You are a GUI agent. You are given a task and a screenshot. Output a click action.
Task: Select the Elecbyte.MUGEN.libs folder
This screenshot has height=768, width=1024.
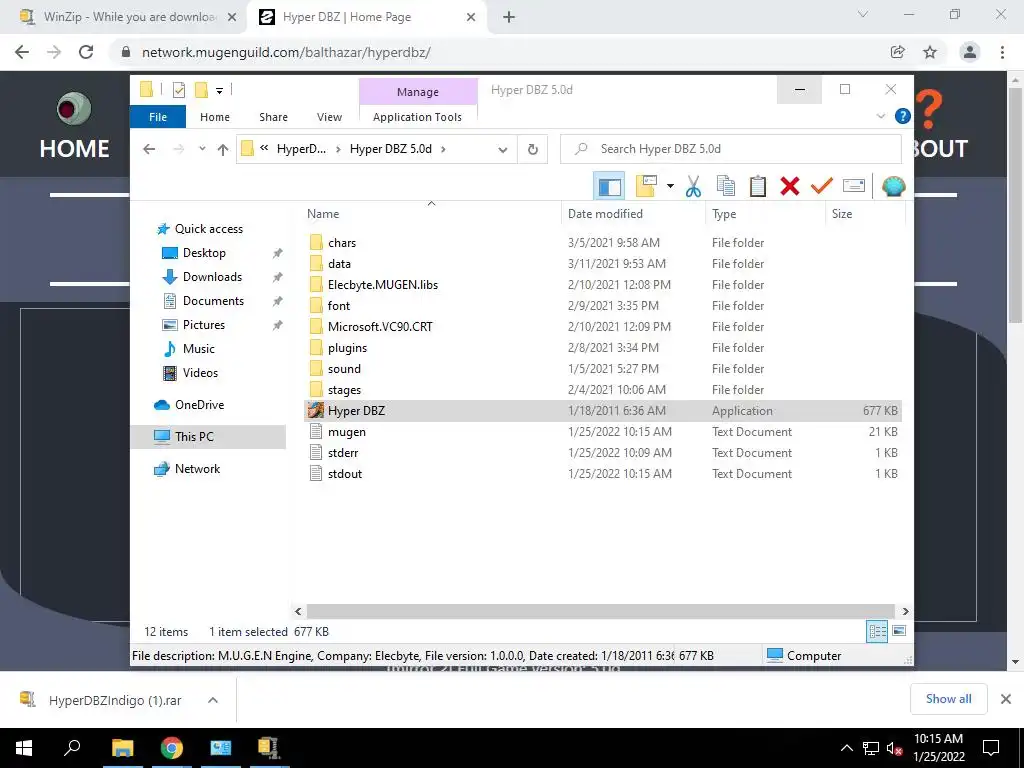coord(383,285)
